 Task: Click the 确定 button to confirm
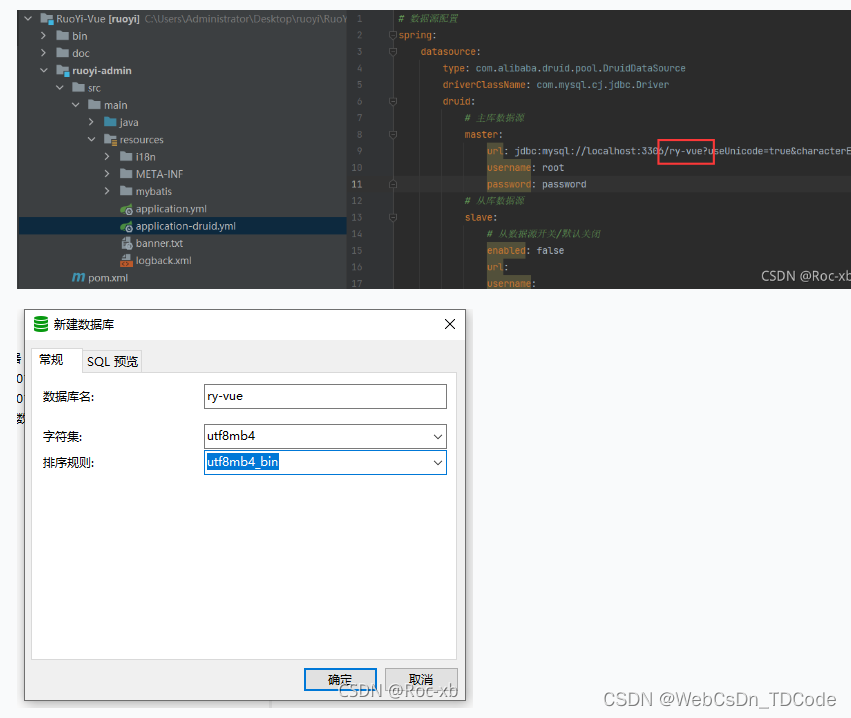tap(340, 678)
